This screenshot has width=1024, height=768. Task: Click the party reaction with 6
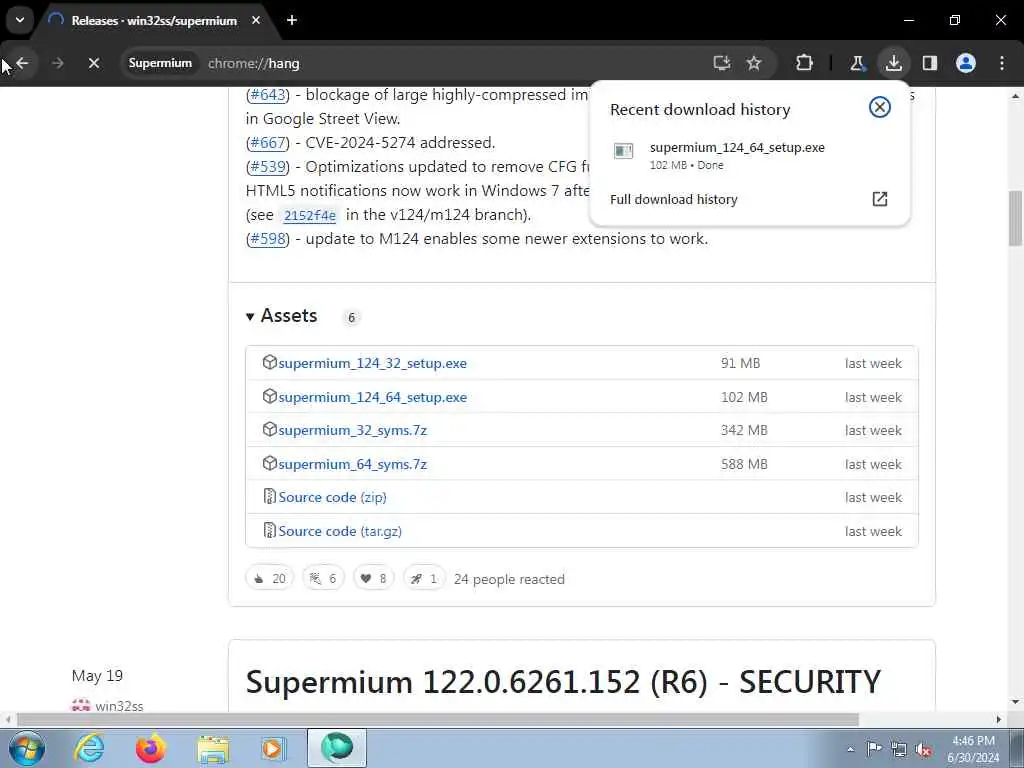click(x=323, y=578)
